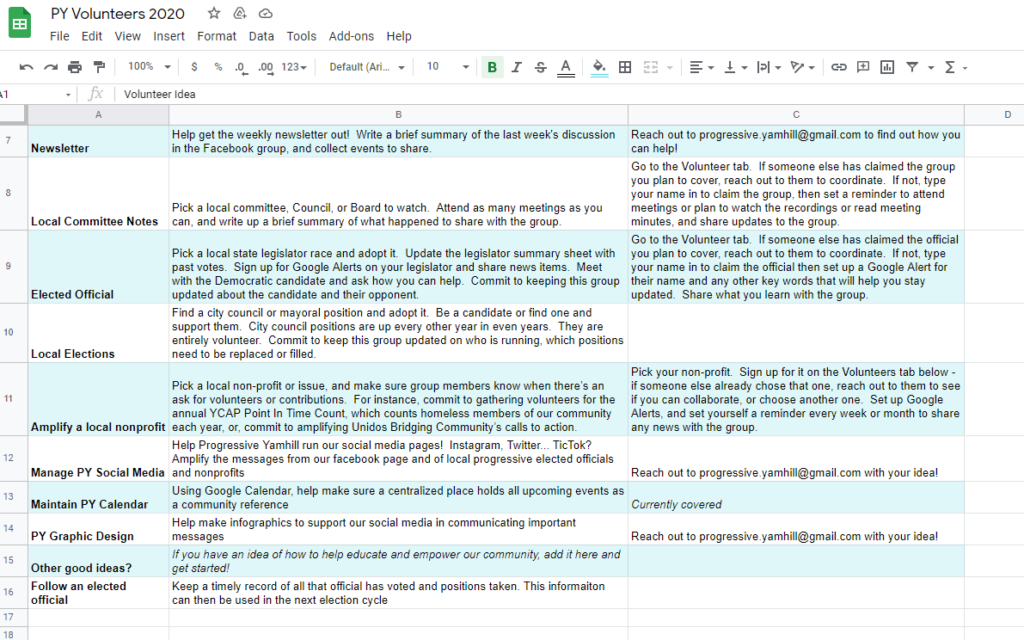This screenshot has height=640, width=1024.
Task: Open the Borders tool
Action: coord(625,67)
